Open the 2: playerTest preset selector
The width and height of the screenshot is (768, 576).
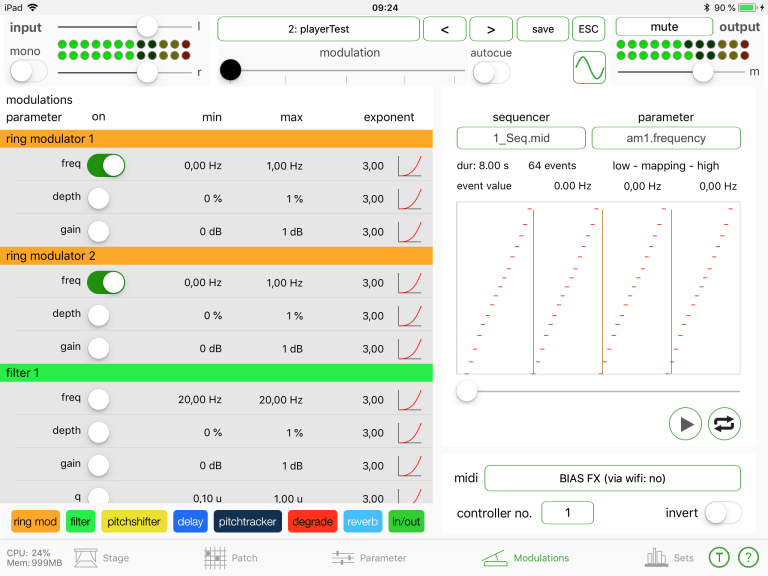click(x=318, y=29)
